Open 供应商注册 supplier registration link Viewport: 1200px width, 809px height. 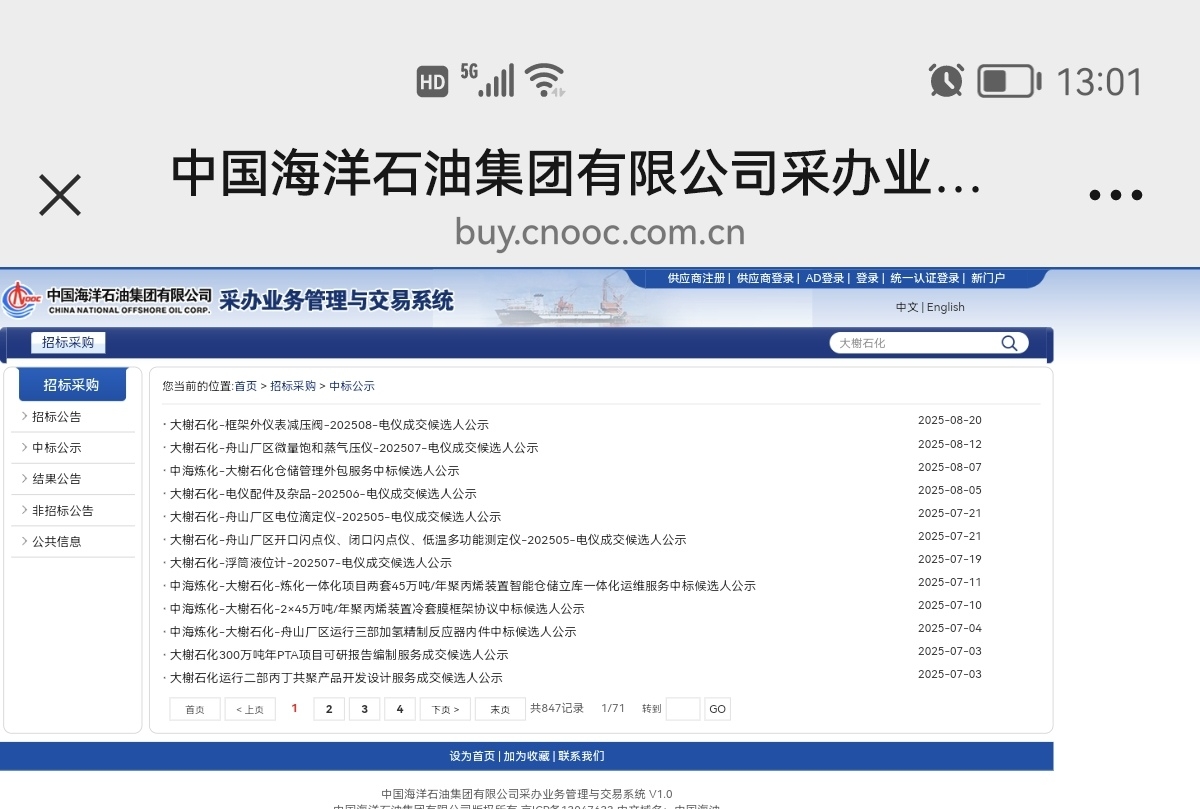point(696,278)
